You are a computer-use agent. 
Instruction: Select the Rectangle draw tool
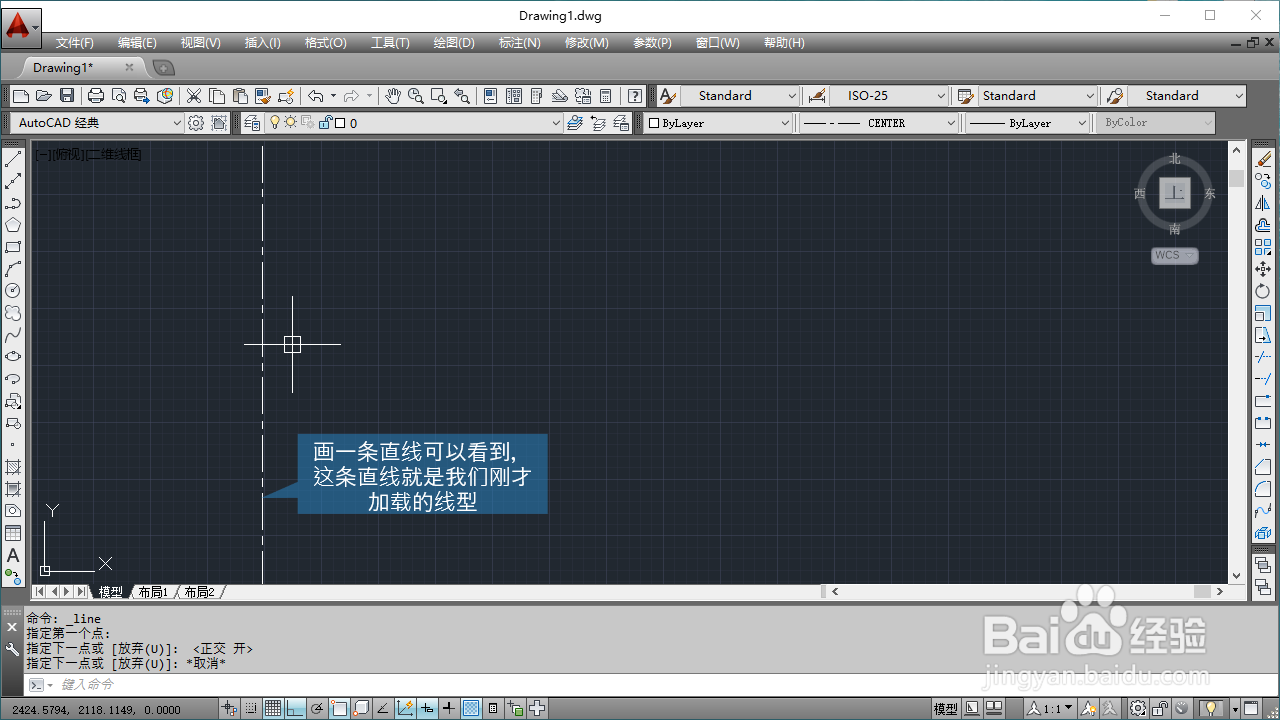click(13, 247)
